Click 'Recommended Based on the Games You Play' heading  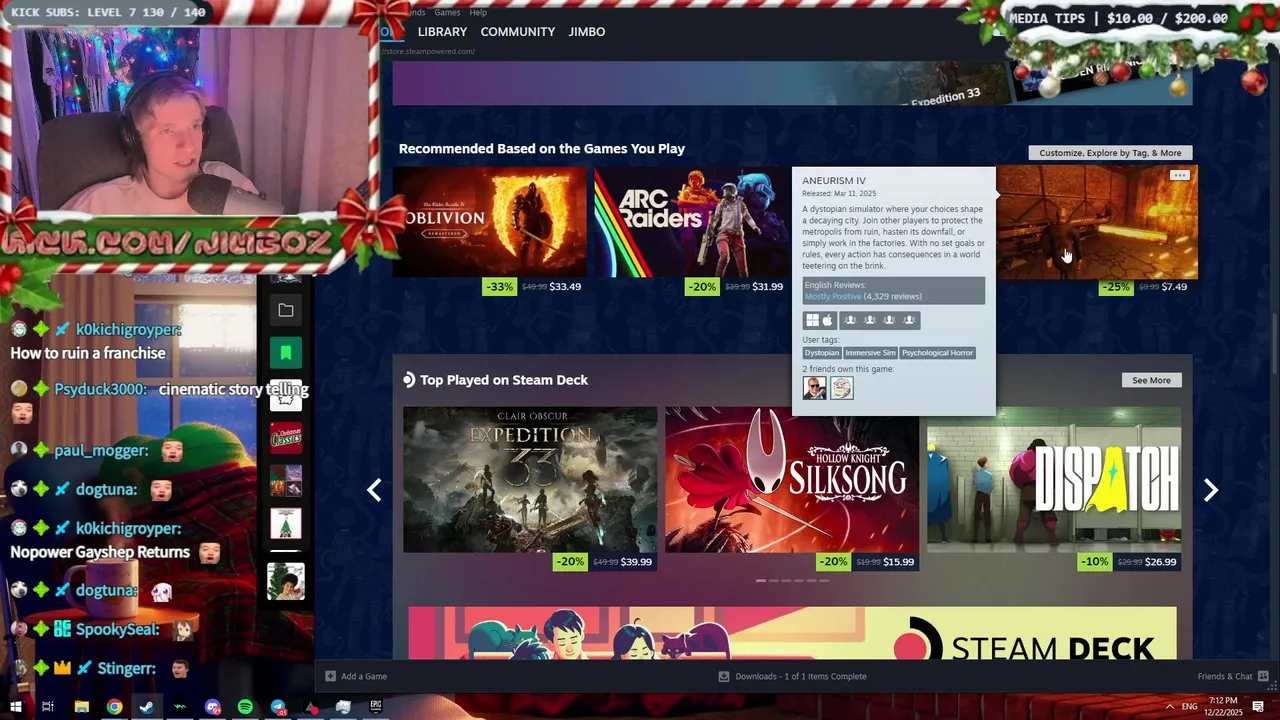pos(542,149)
